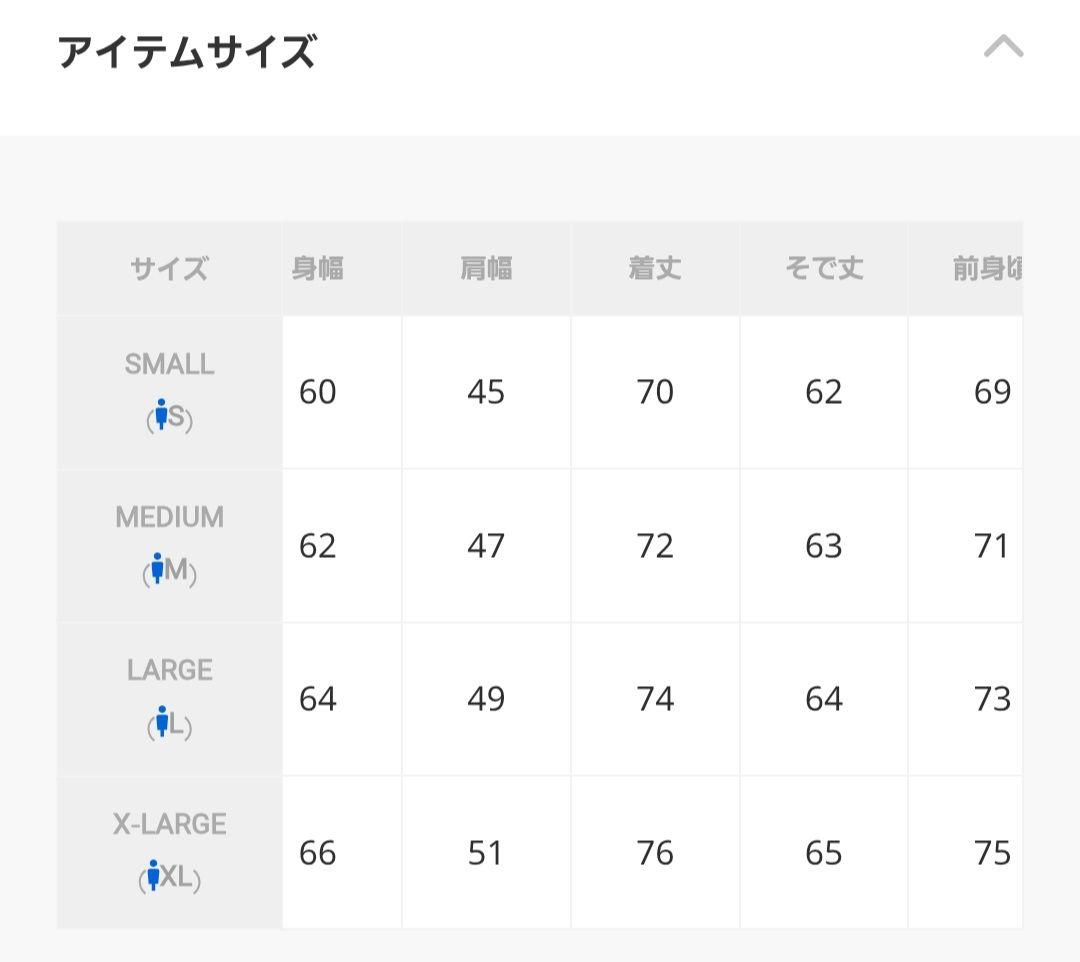The width and height of the screenshot is (1080, 962).
Task: Click the blue person icon beside XL
Action: (x=153, y=875)
